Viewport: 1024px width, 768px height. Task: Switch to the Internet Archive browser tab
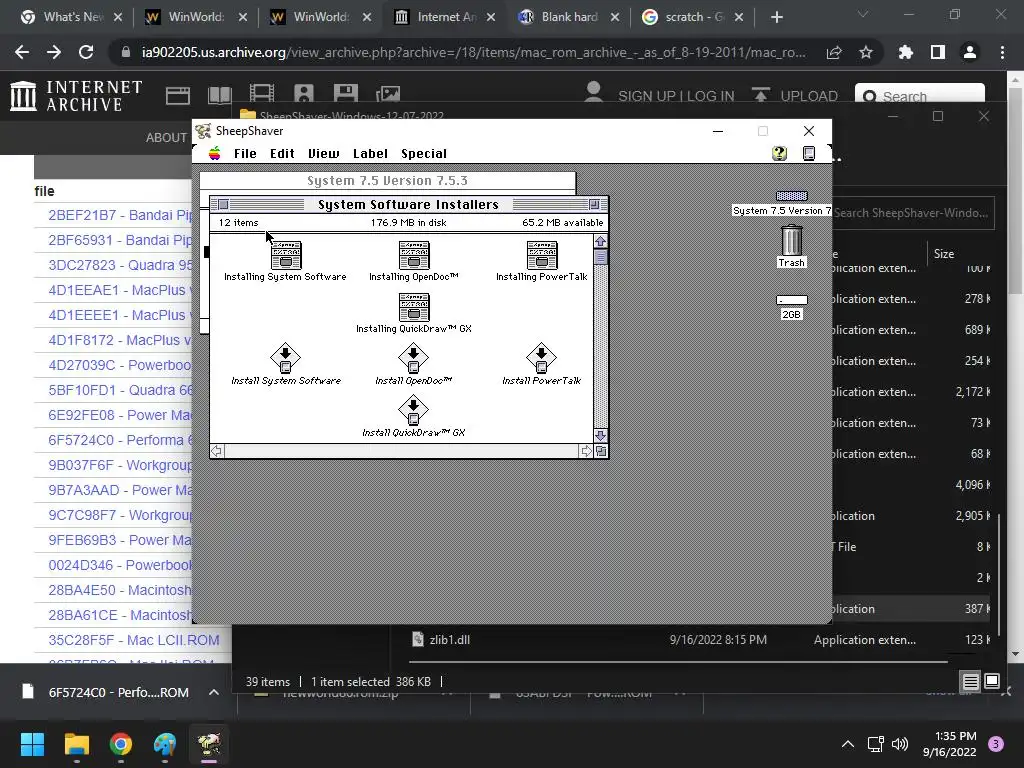(x=446, y=17)
